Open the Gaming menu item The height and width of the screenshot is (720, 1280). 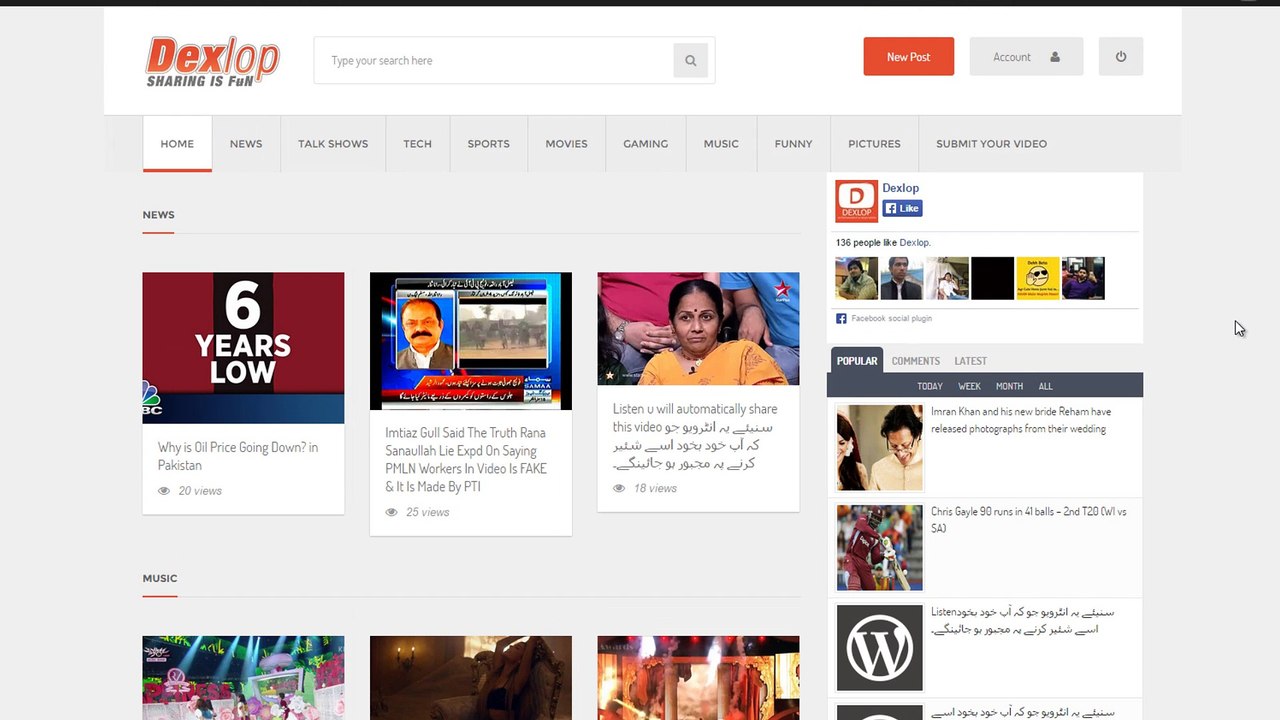(646, 144)
